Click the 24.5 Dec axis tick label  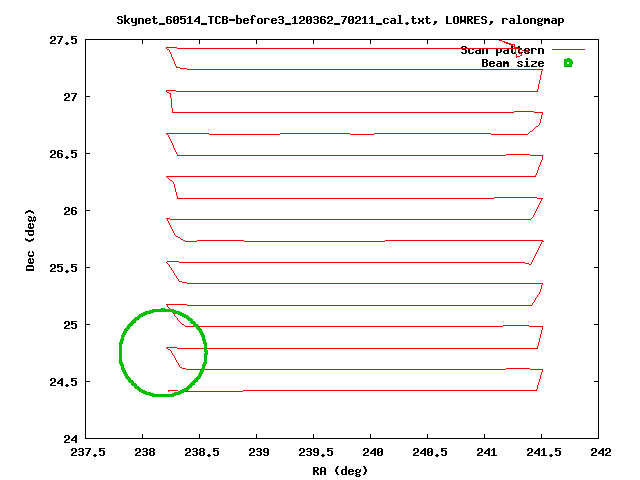click(63, 382)
